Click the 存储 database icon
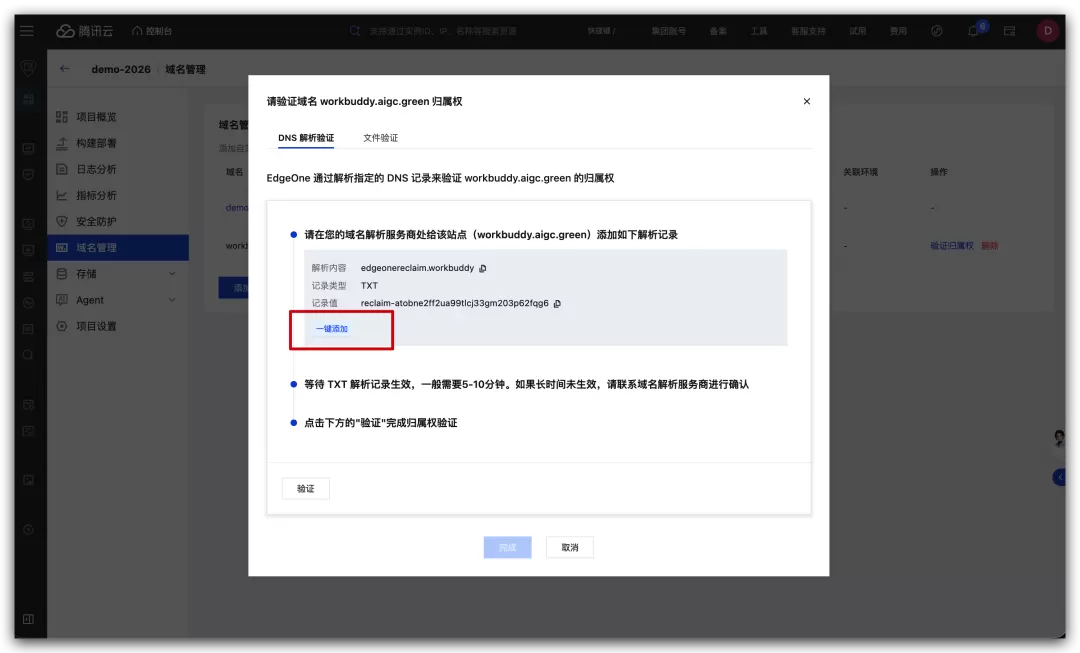This screenshot has height=653, width=1080. (62, 274)
